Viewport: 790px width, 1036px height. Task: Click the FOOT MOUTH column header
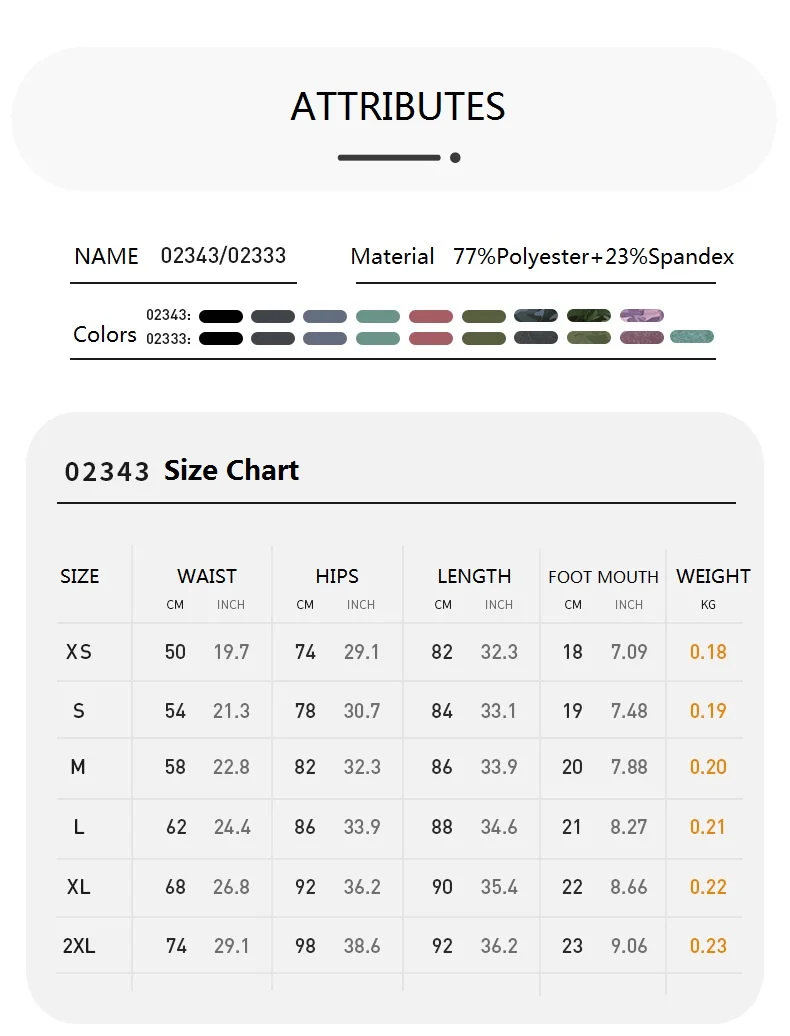603,577
